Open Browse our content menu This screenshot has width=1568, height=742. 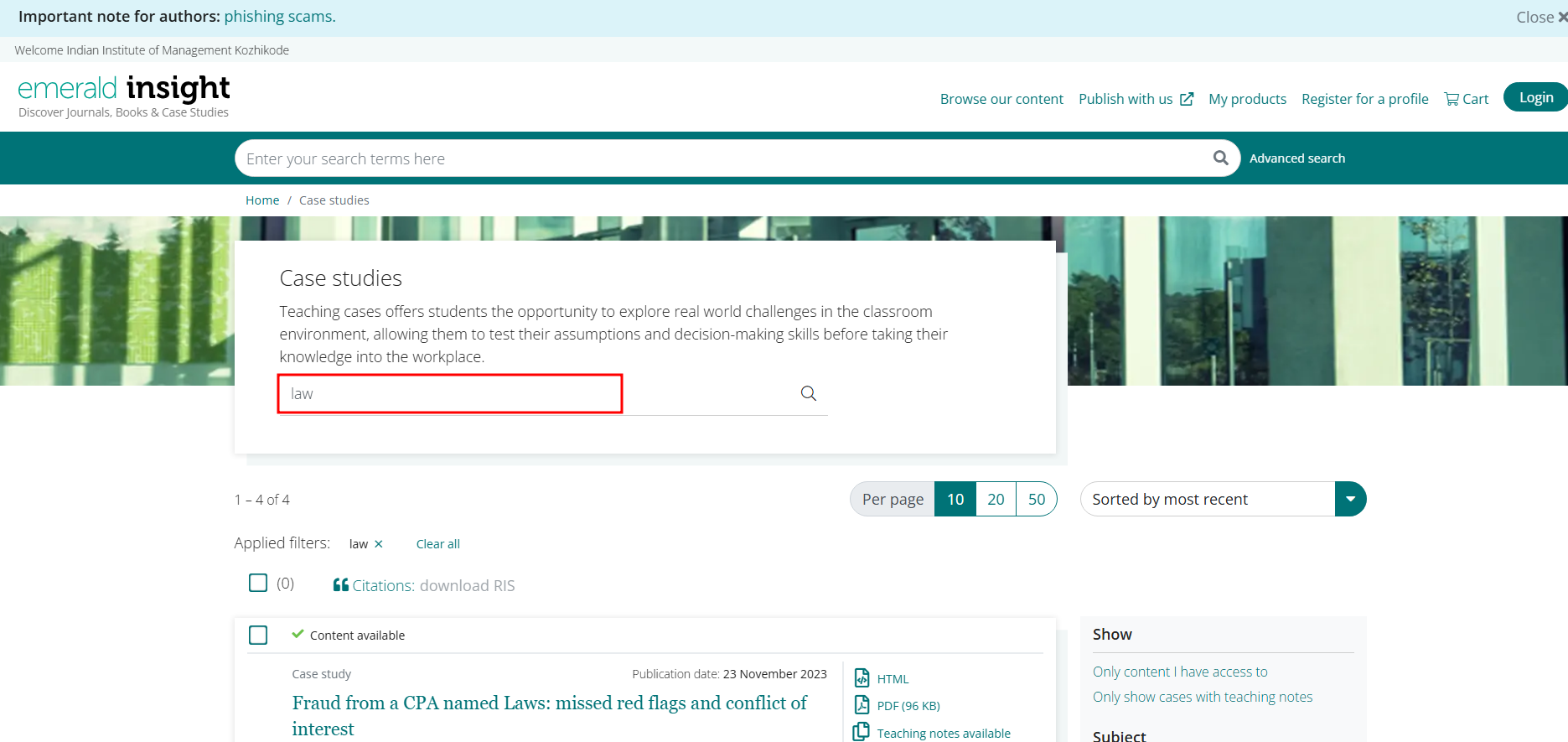coord(1001,99)
